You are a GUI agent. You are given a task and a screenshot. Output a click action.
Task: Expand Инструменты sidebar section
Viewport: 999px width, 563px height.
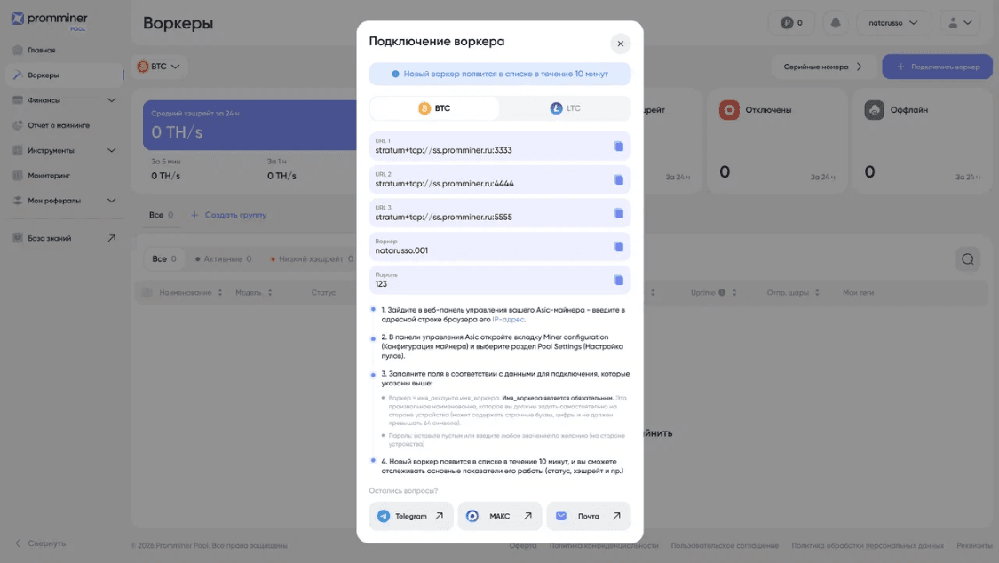[64, 150]
